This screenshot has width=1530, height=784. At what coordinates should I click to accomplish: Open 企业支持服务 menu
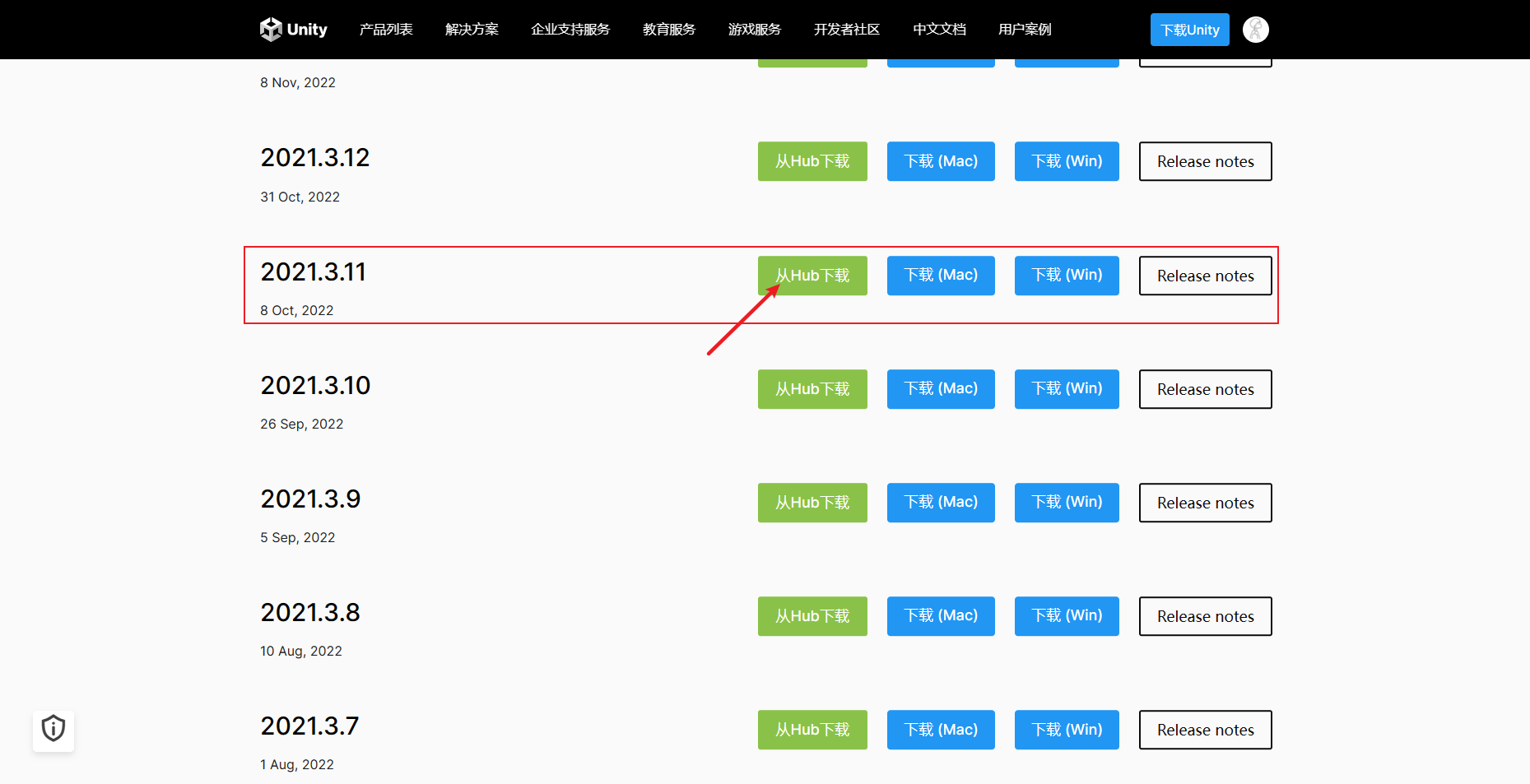point(570,30)
